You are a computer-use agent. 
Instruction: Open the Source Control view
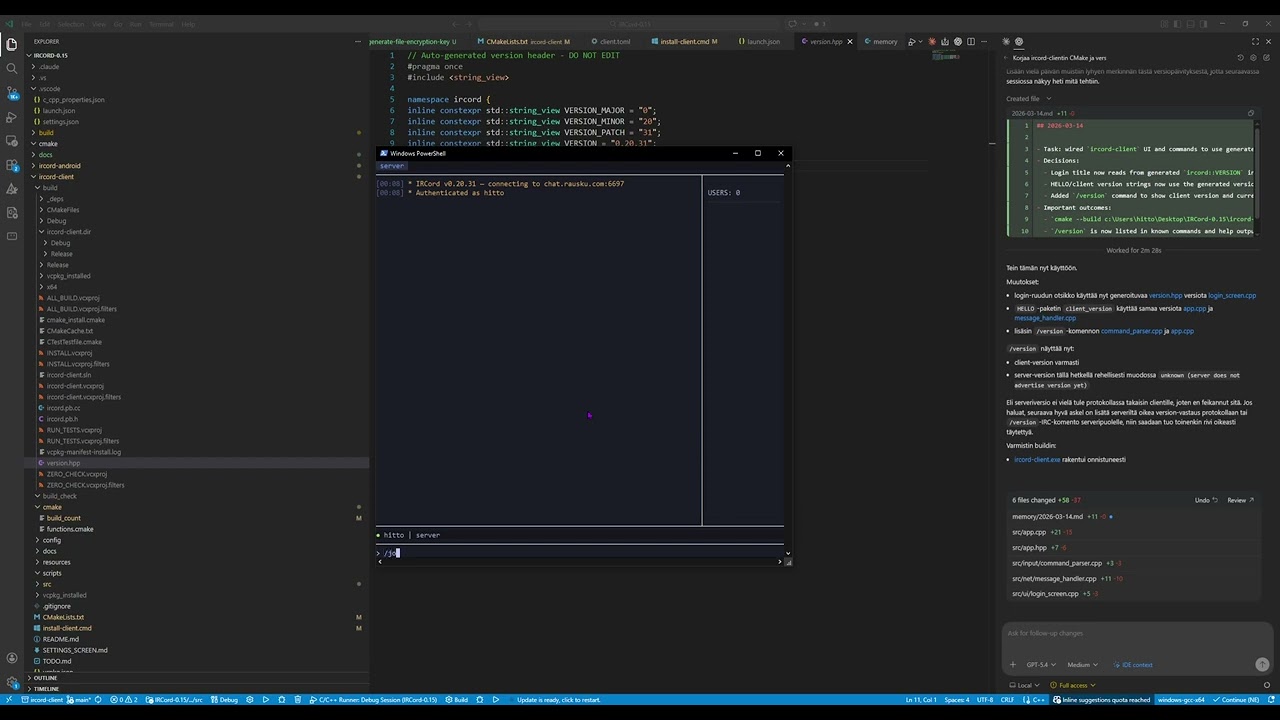(x=12, y=93)
